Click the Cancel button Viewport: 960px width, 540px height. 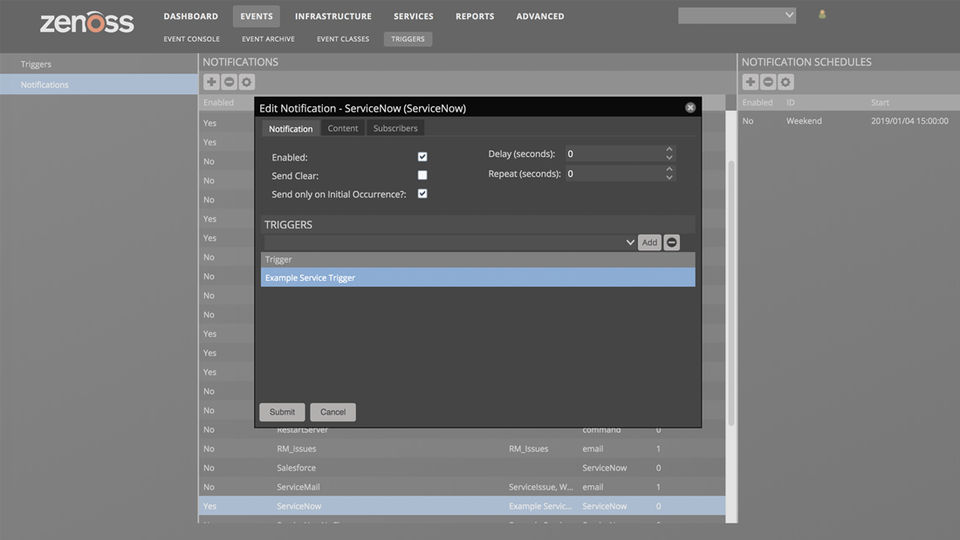[x=333, y=412]
